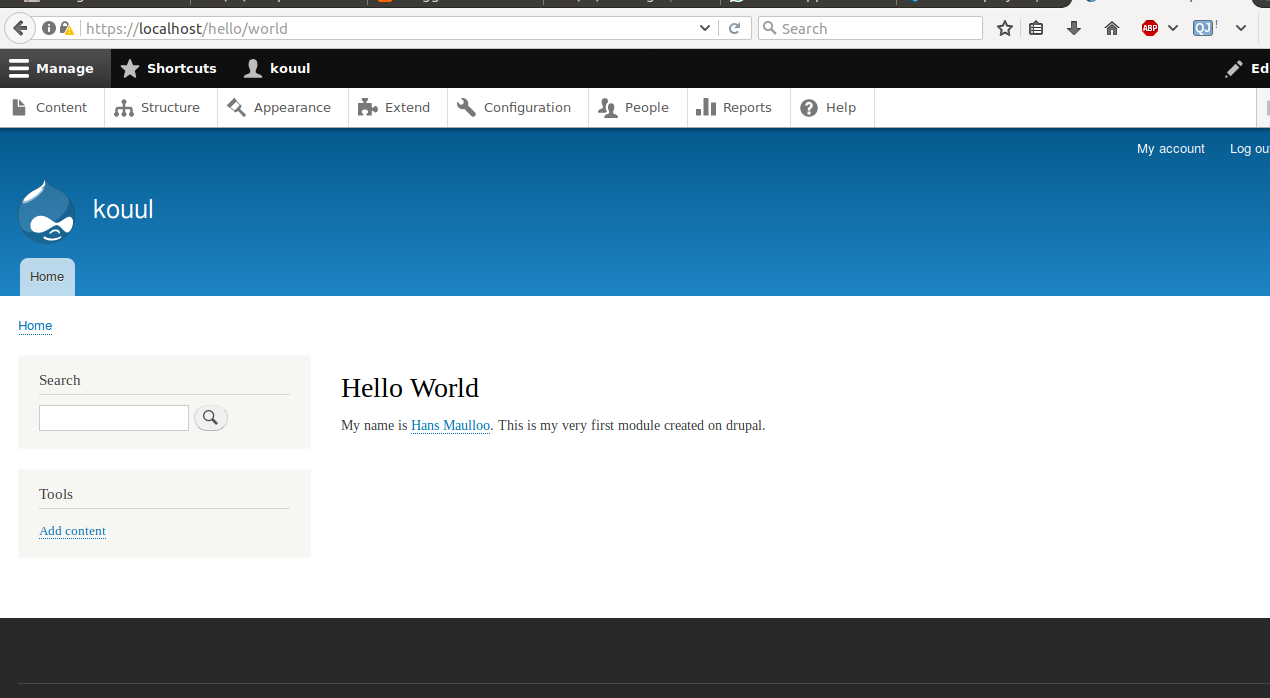Image resolution: width=1270 pixels, height=698 pixels.
Task: Click inside the Search text field
Action: (x=113, y=417)
